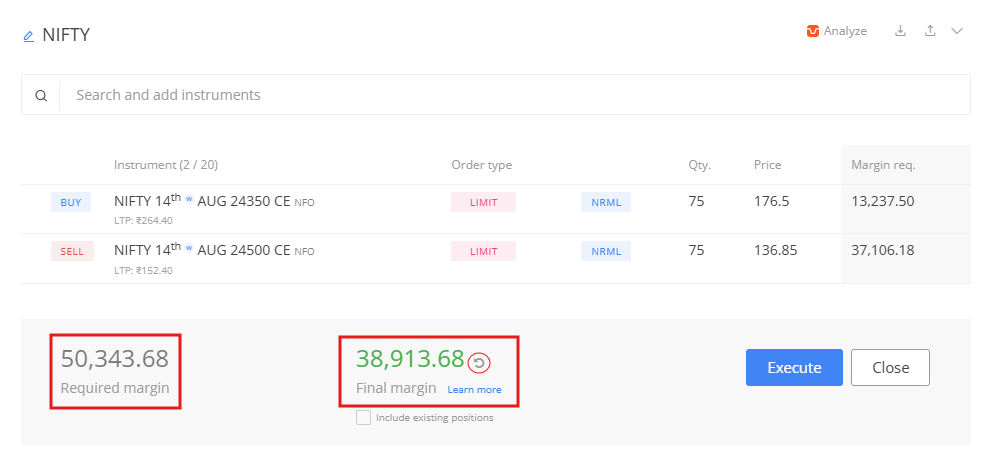Change LIMIT order type for 24350 CE

pyautogui.click(x=483, y=202)
